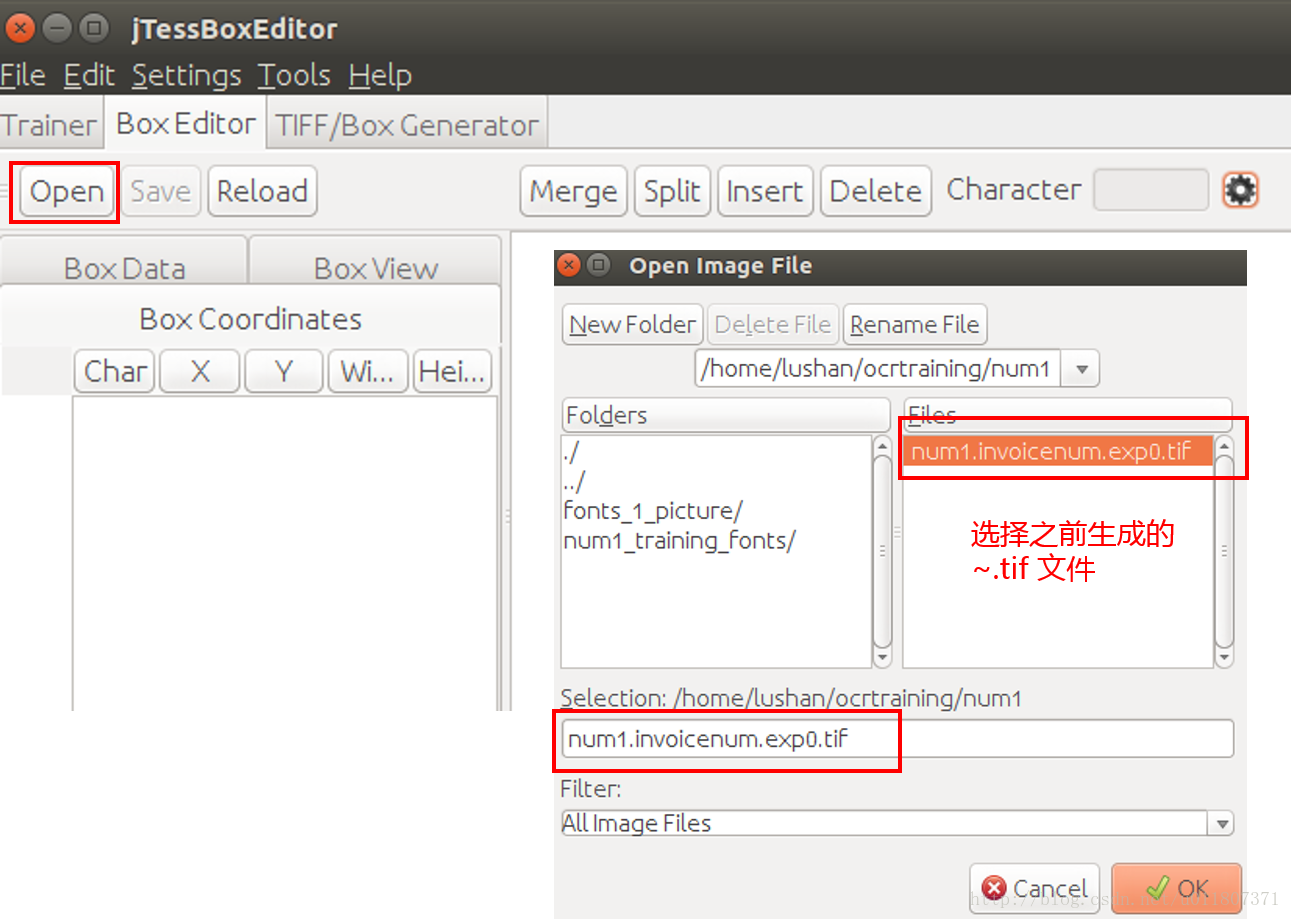This screenshot has height=919, width=1291.
Task: Click the Split button
Action: (x=672, y=191)
